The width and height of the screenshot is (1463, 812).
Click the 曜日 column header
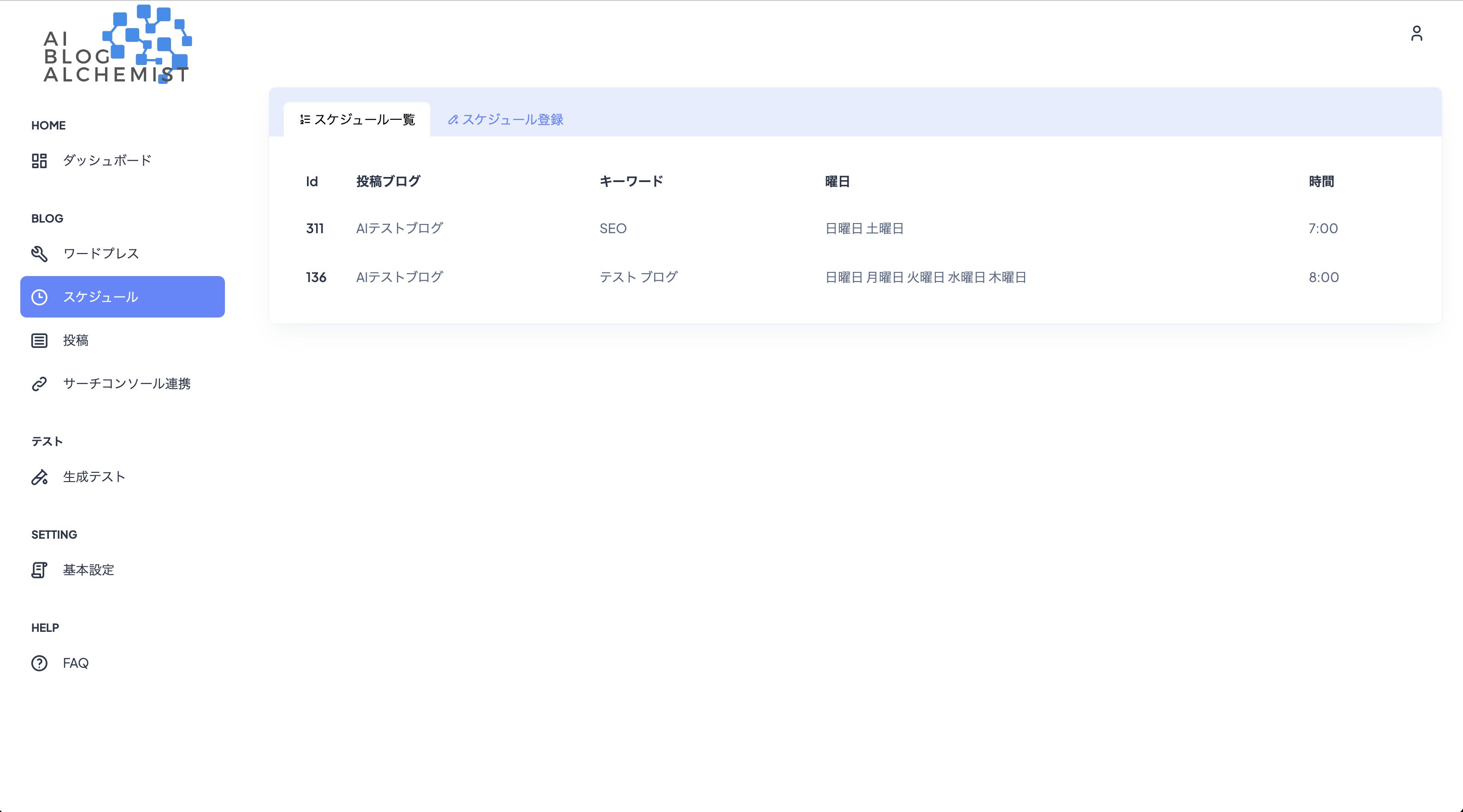tap(837, 181)
